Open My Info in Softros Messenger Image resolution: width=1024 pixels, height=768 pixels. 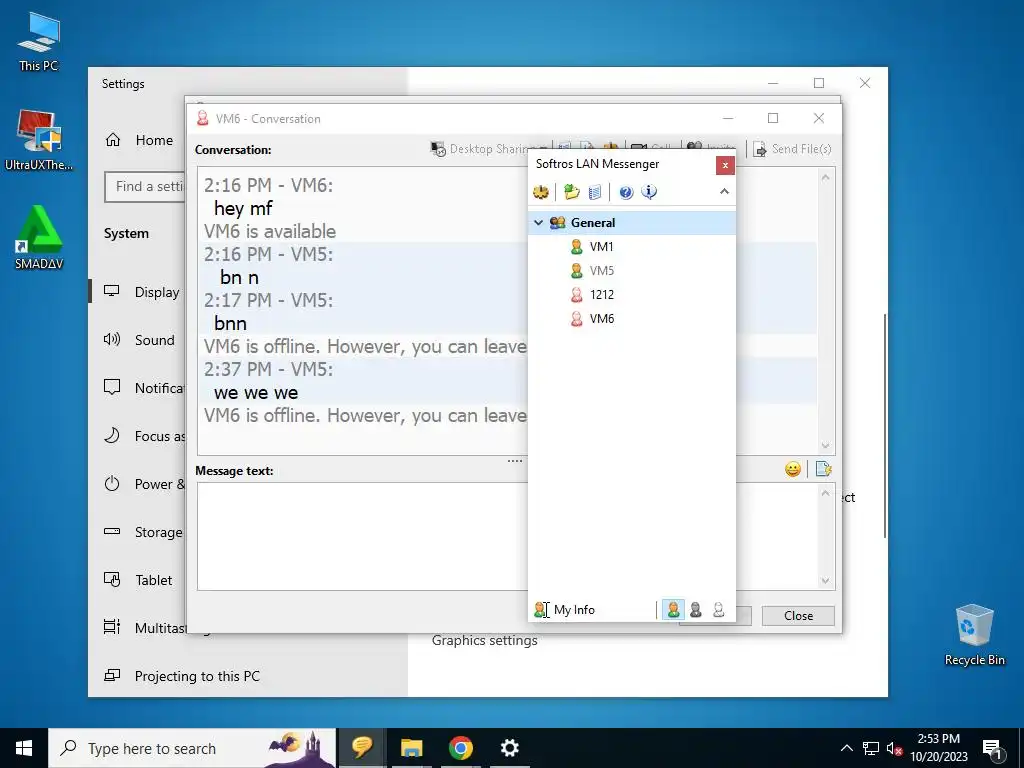[565, 610]
